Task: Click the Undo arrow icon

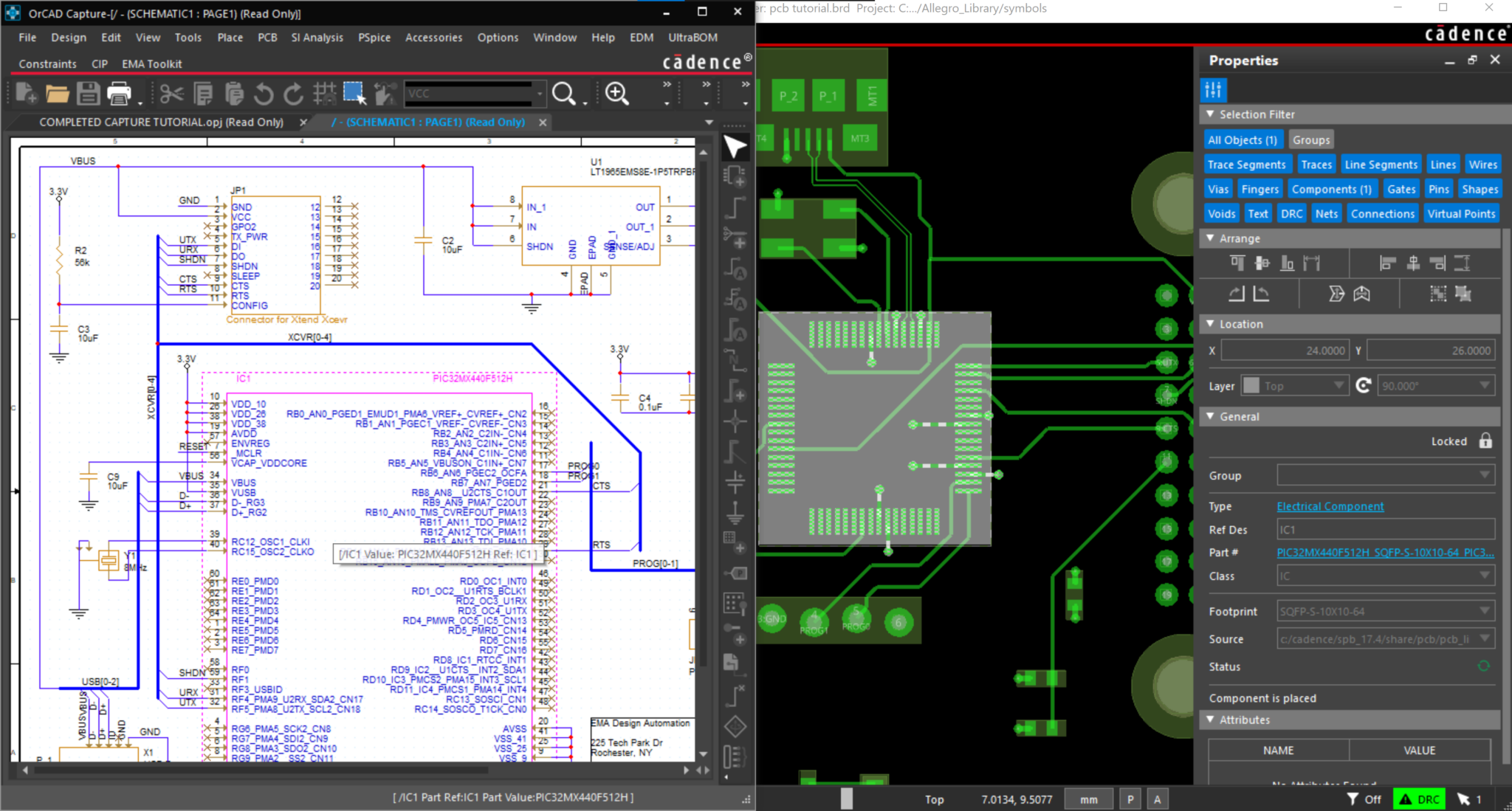Action: [x=264, y=94]
